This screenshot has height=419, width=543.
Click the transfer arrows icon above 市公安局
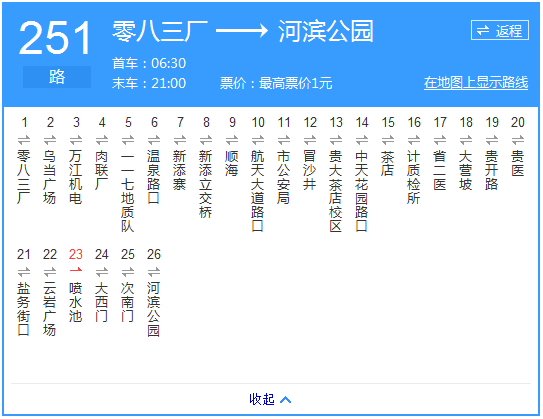[x=284, y=140]
